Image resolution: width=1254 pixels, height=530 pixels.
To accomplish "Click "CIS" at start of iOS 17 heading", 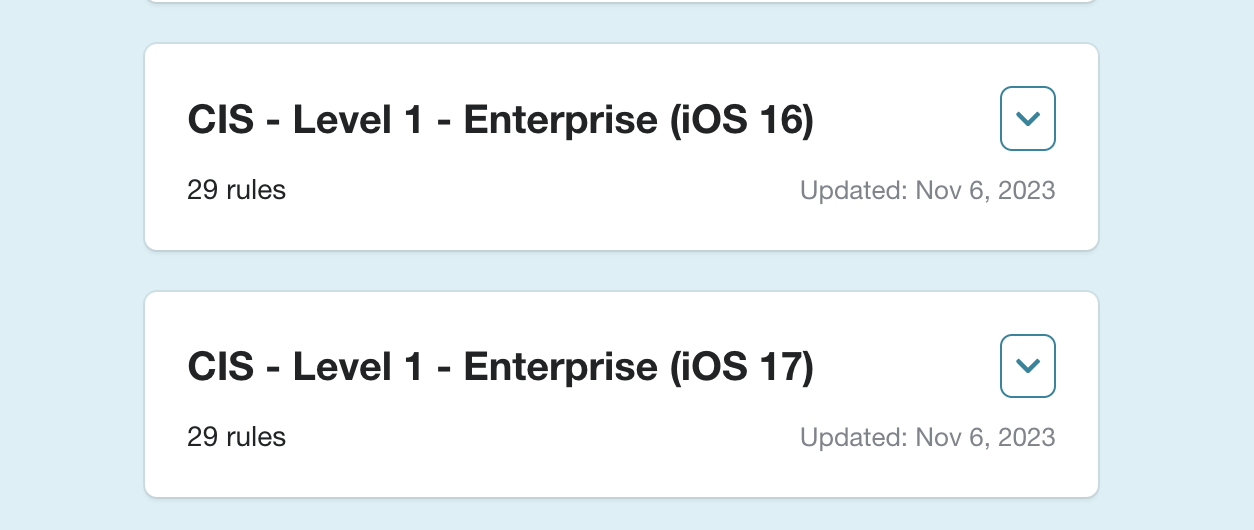I will 219,368.
